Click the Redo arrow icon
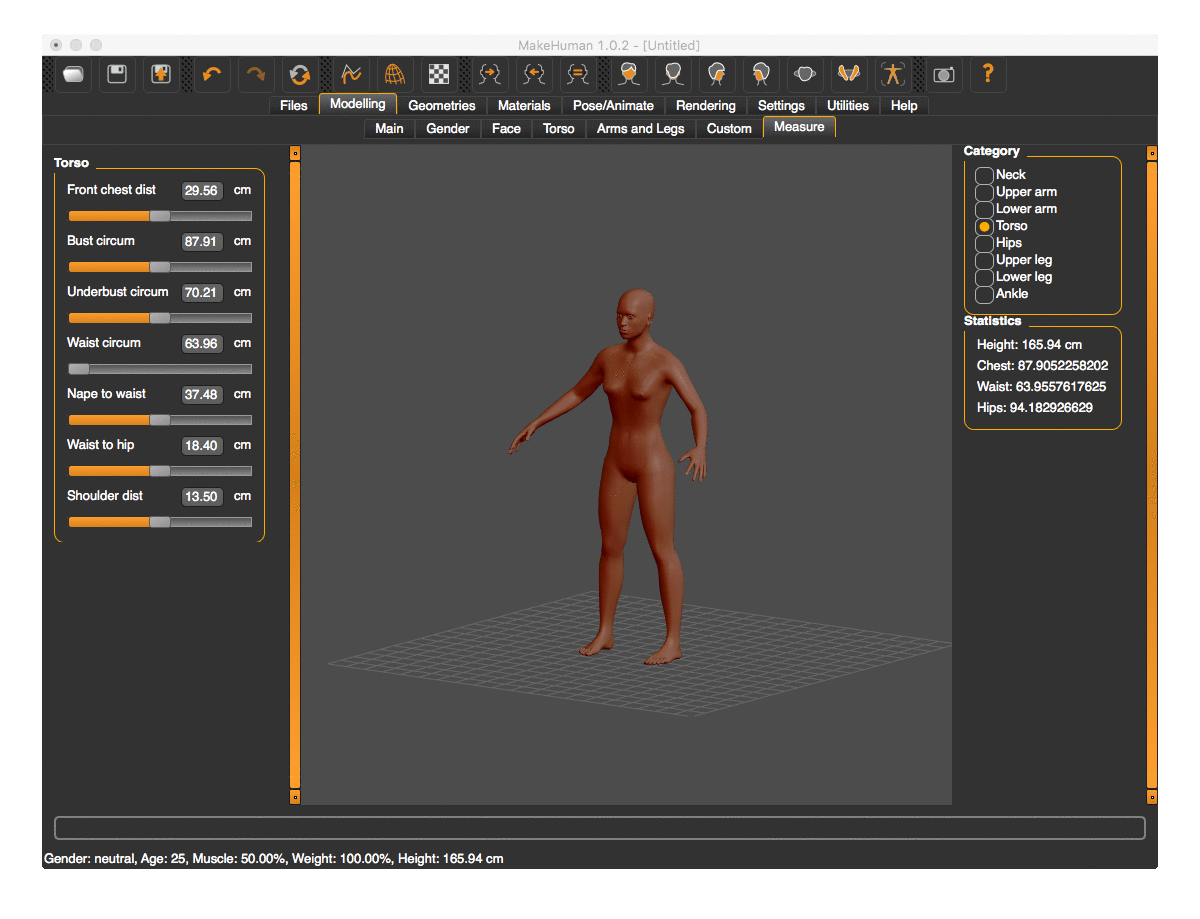This screenshot has height=919, width=1200. 255,74
